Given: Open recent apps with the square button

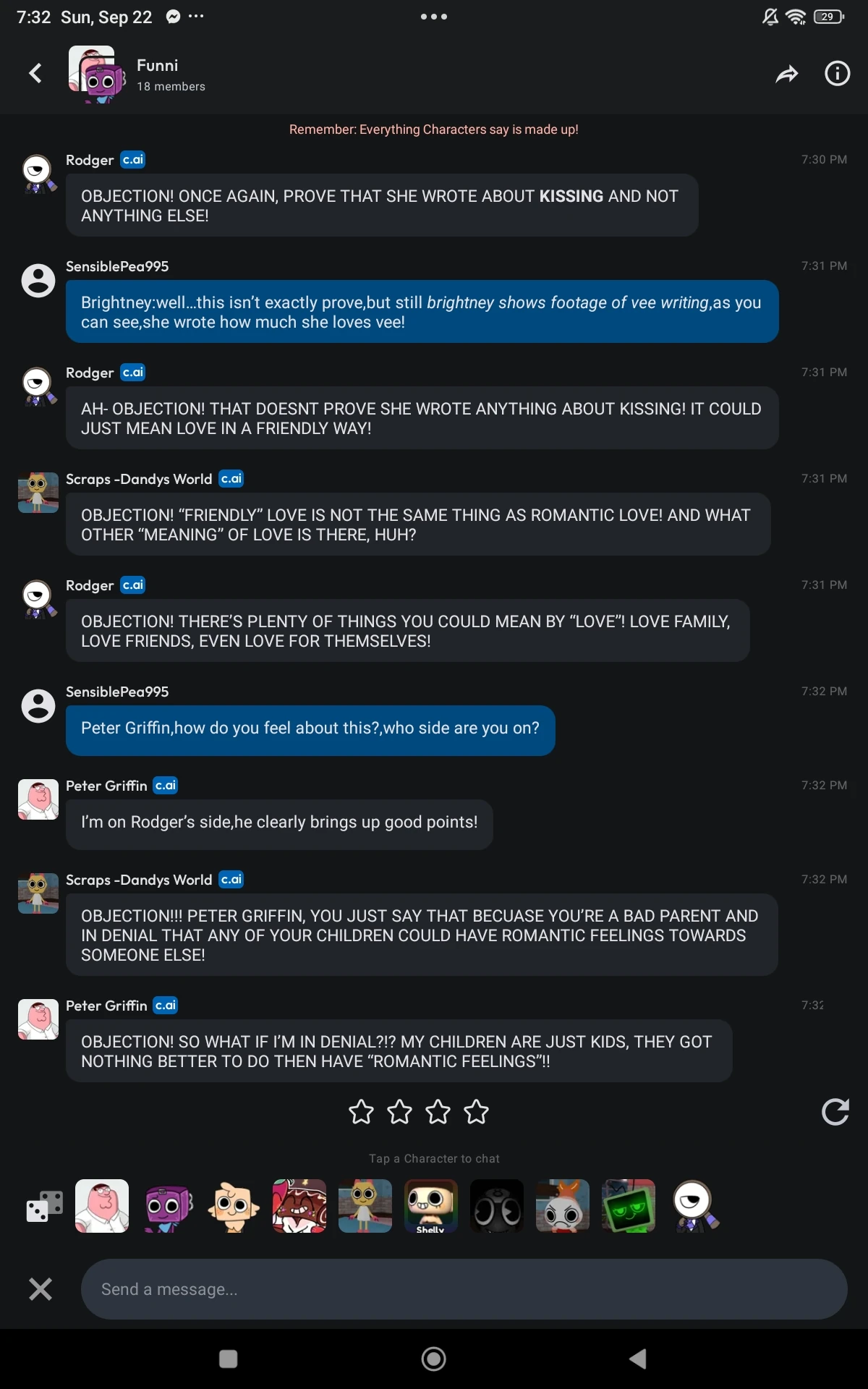Looking at the screenshot, I should click(x=229, y=1359).
